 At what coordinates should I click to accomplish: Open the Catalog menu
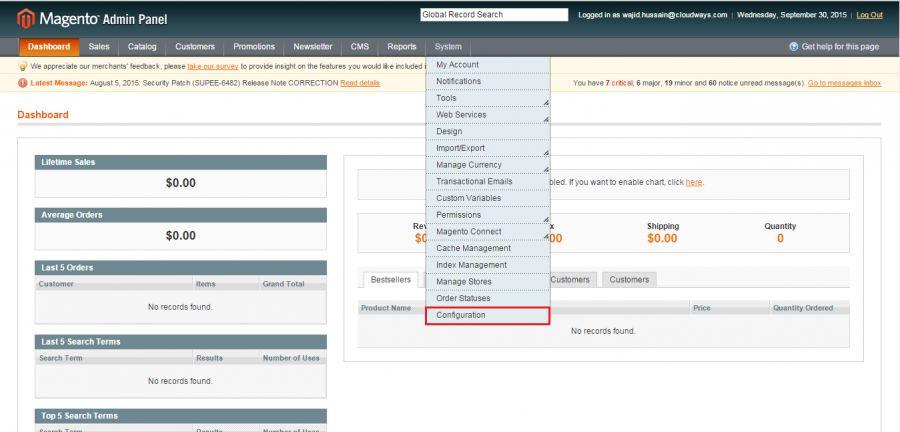(142, 47)
